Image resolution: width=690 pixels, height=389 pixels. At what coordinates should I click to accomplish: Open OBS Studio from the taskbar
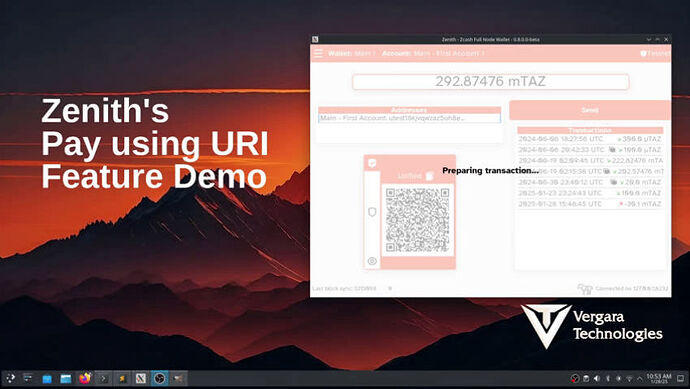160,378
